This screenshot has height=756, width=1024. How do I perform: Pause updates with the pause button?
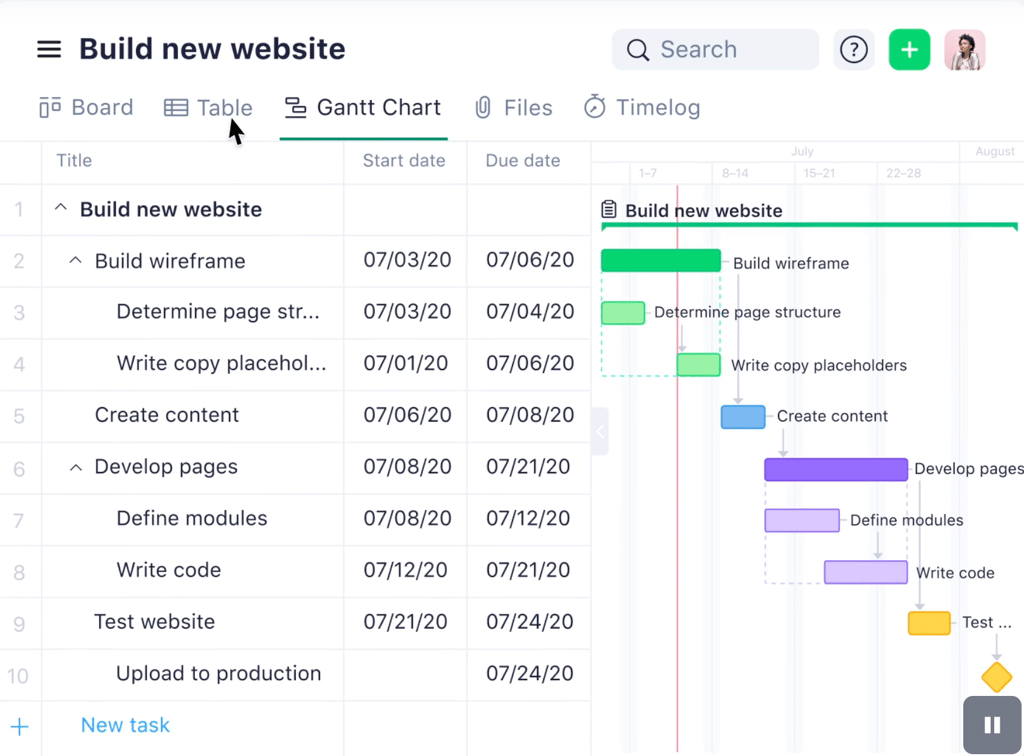pyautogui.click(x=991, y=724)
